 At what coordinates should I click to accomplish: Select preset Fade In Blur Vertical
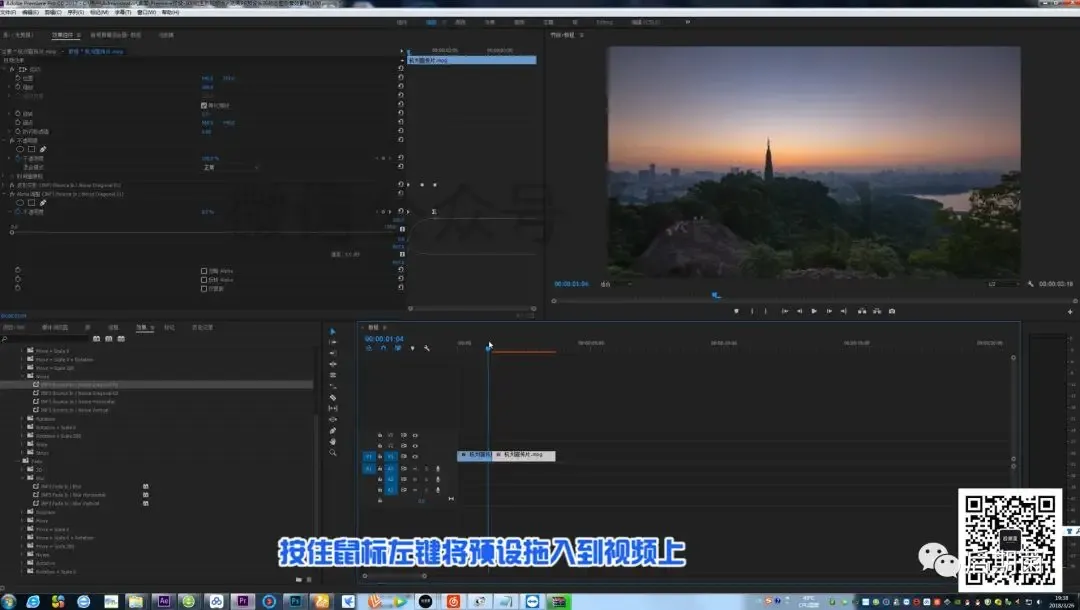(70, 503)
